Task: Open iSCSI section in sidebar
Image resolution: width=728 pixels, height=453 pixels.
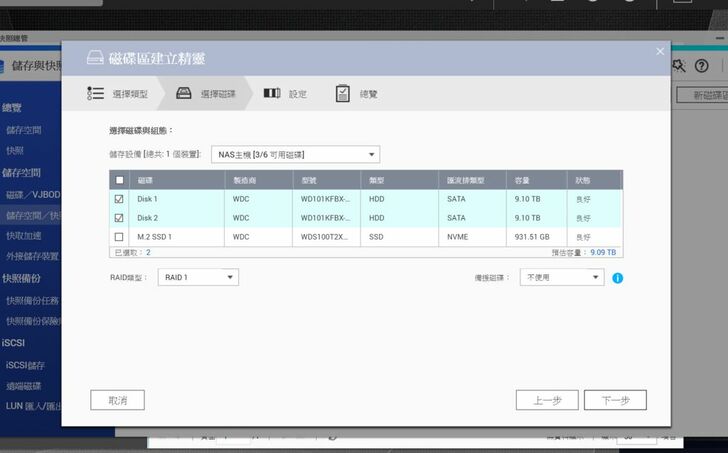Action: coord(13,343)
